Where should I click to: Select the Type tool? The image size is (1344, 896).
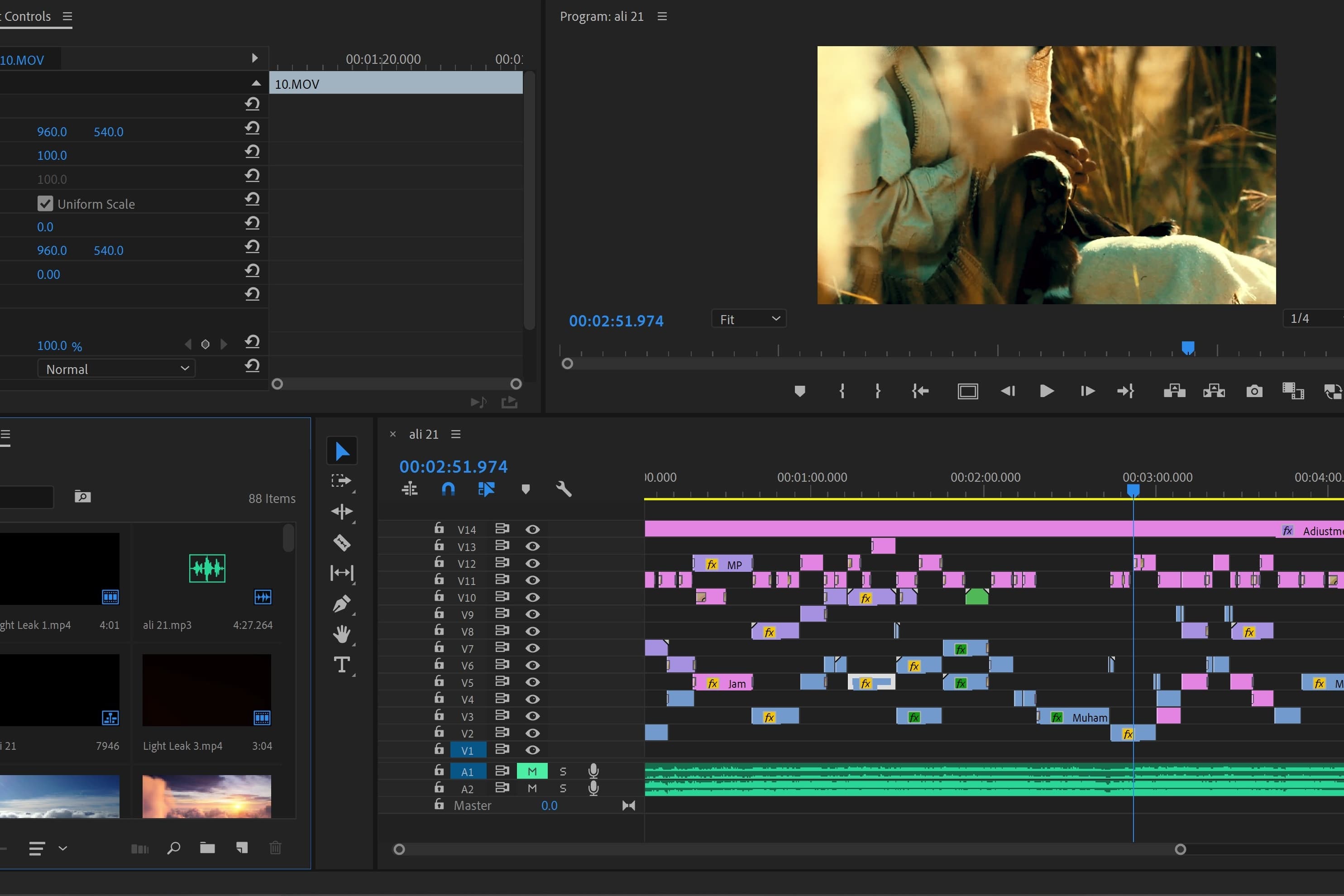click(342, 665)
